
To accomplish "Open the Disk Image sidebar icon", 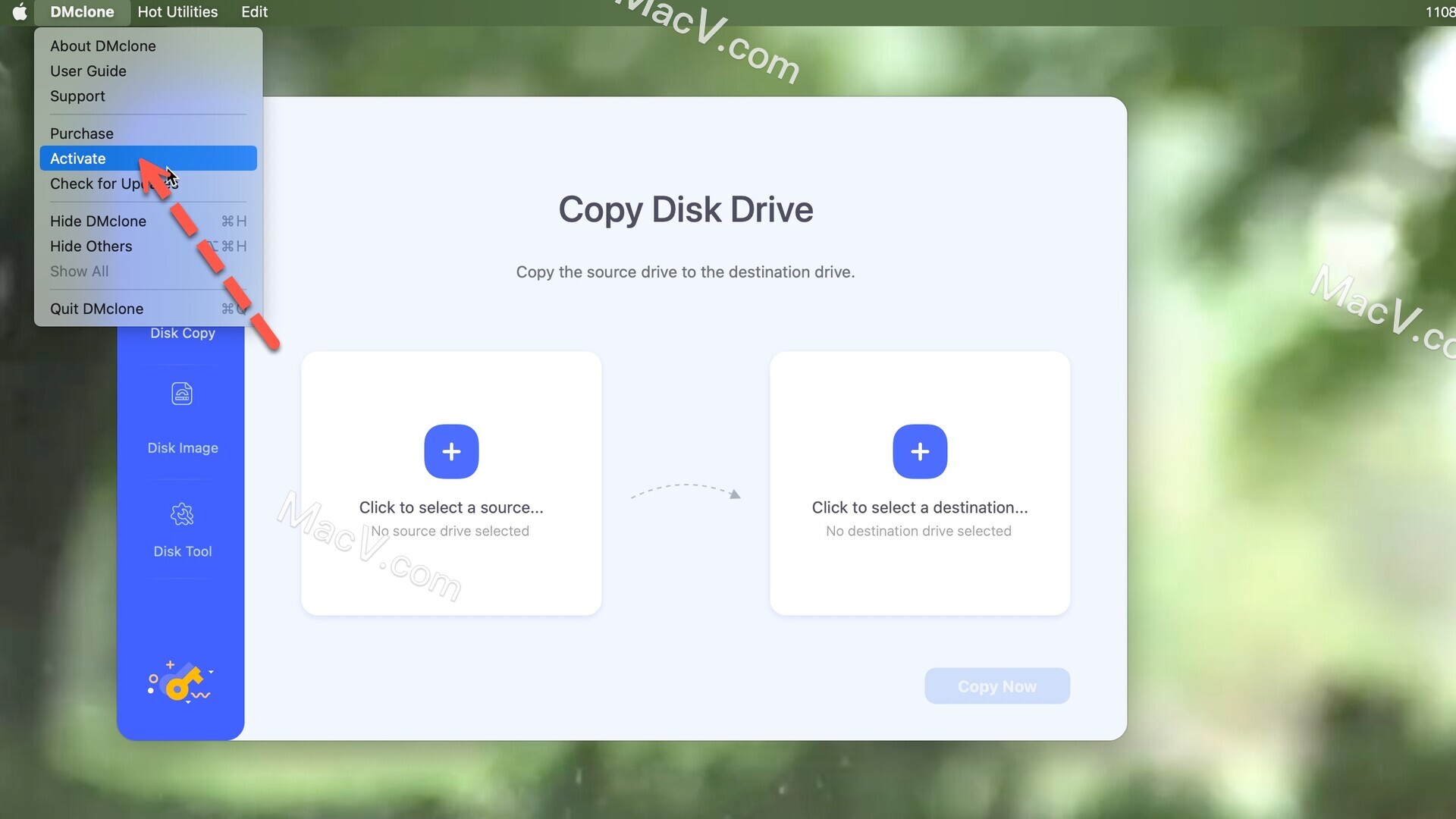I will coord(182,394).
